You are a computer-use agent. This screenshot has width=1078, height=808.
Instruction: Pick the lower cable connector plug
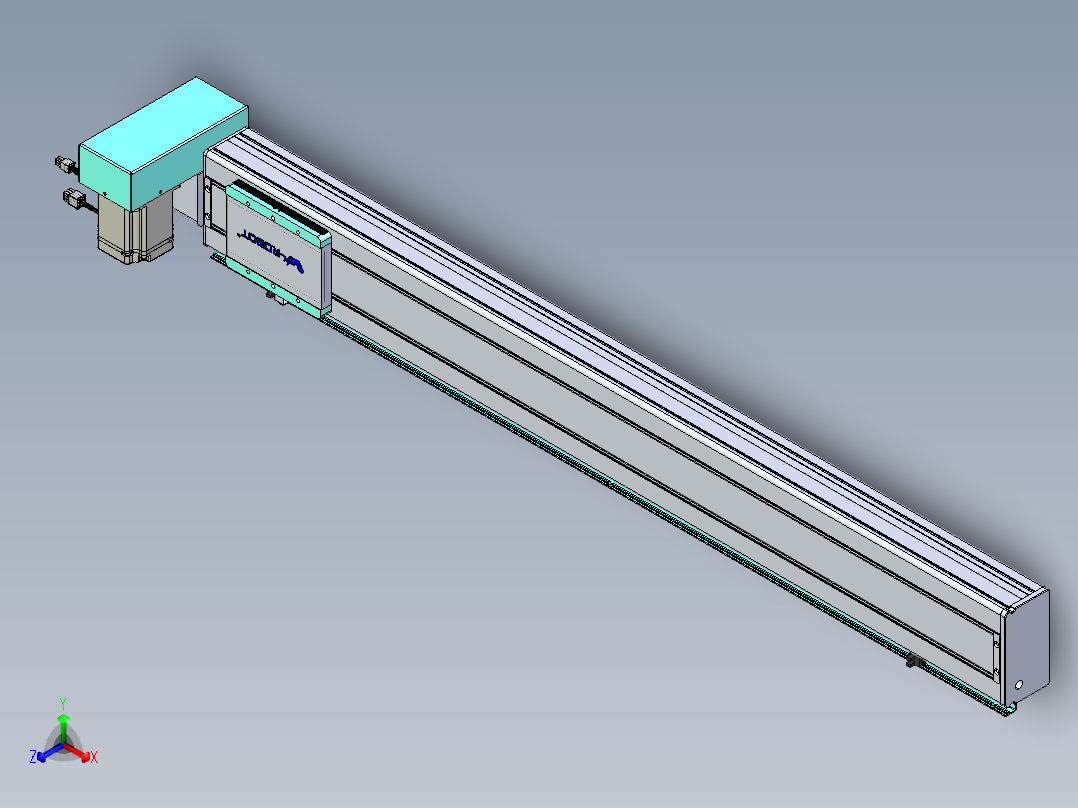74,199
